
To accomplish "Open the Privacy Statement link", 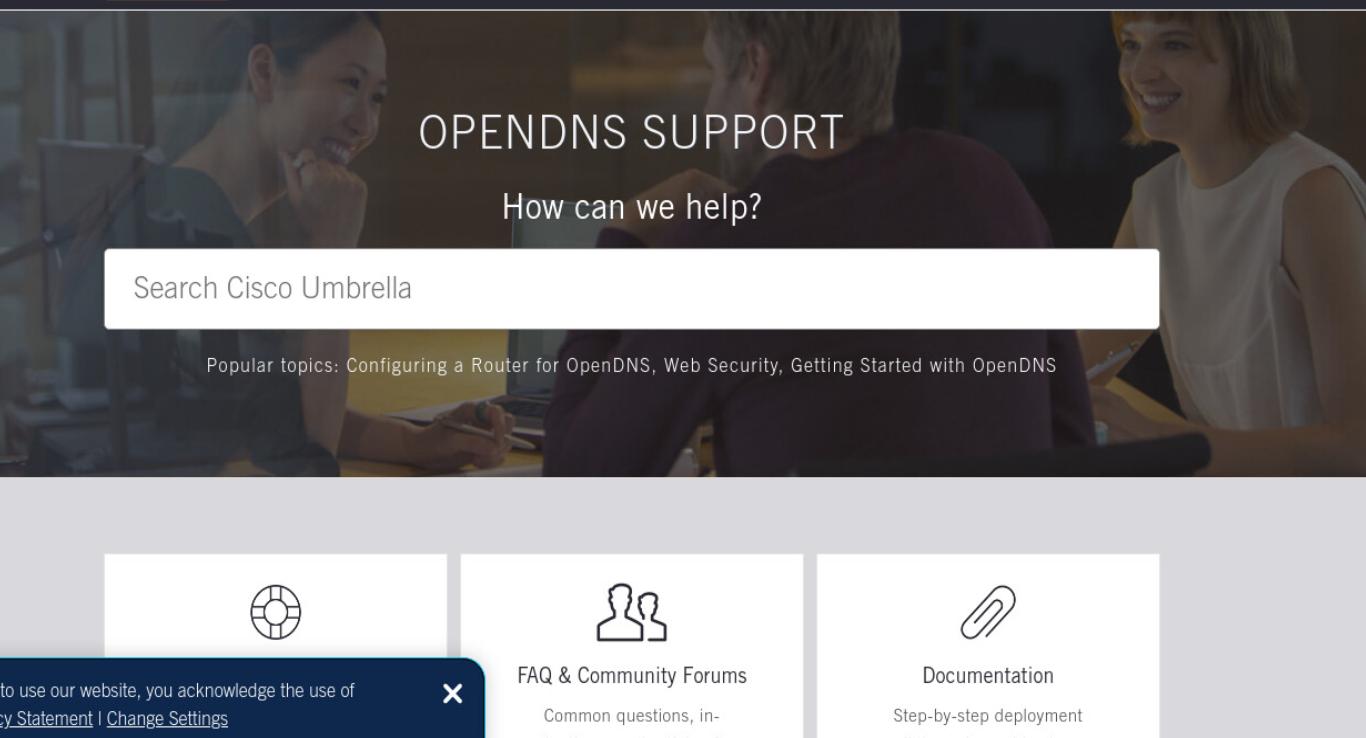I will coord(46,719).
